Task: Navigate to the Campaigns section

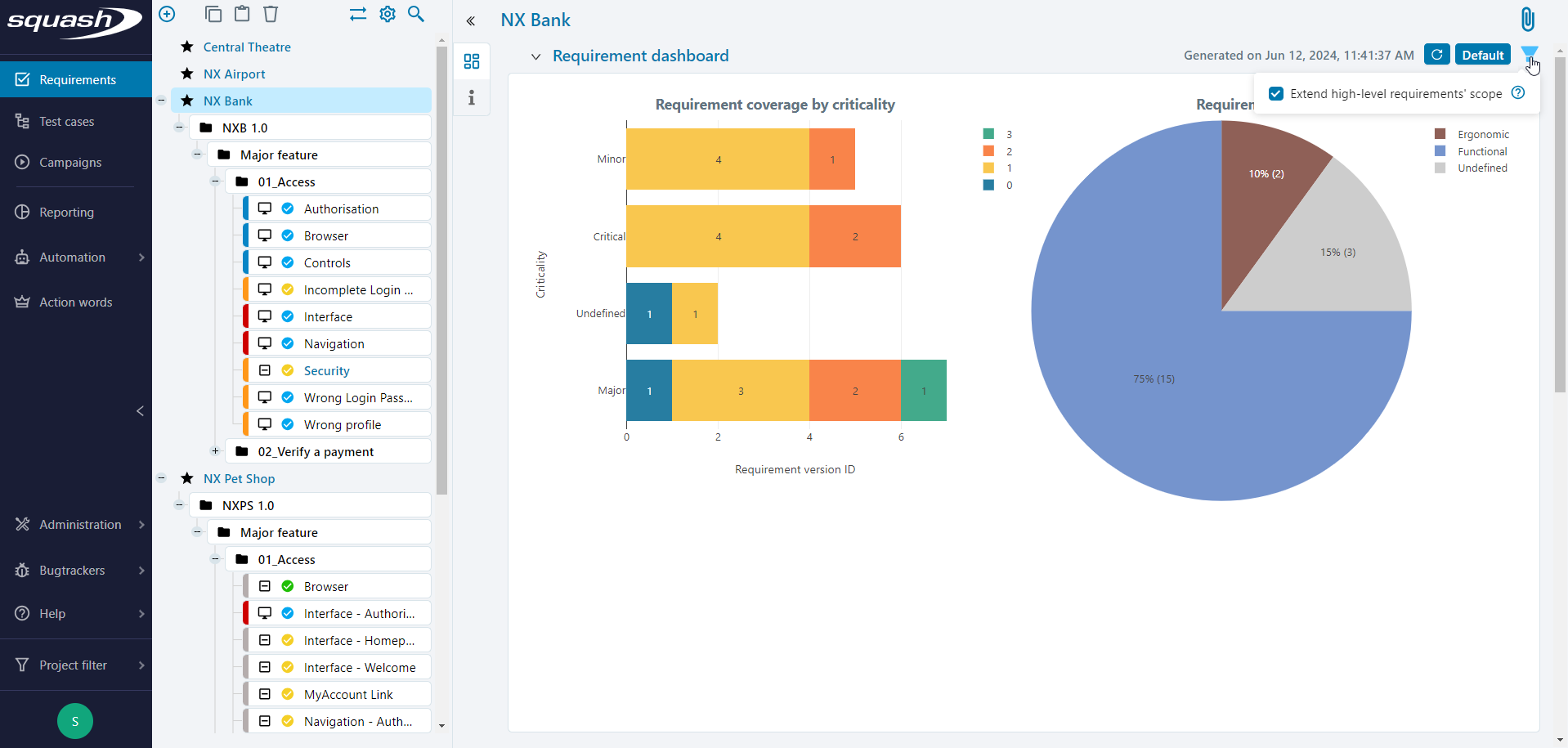Action: (69, 162)
